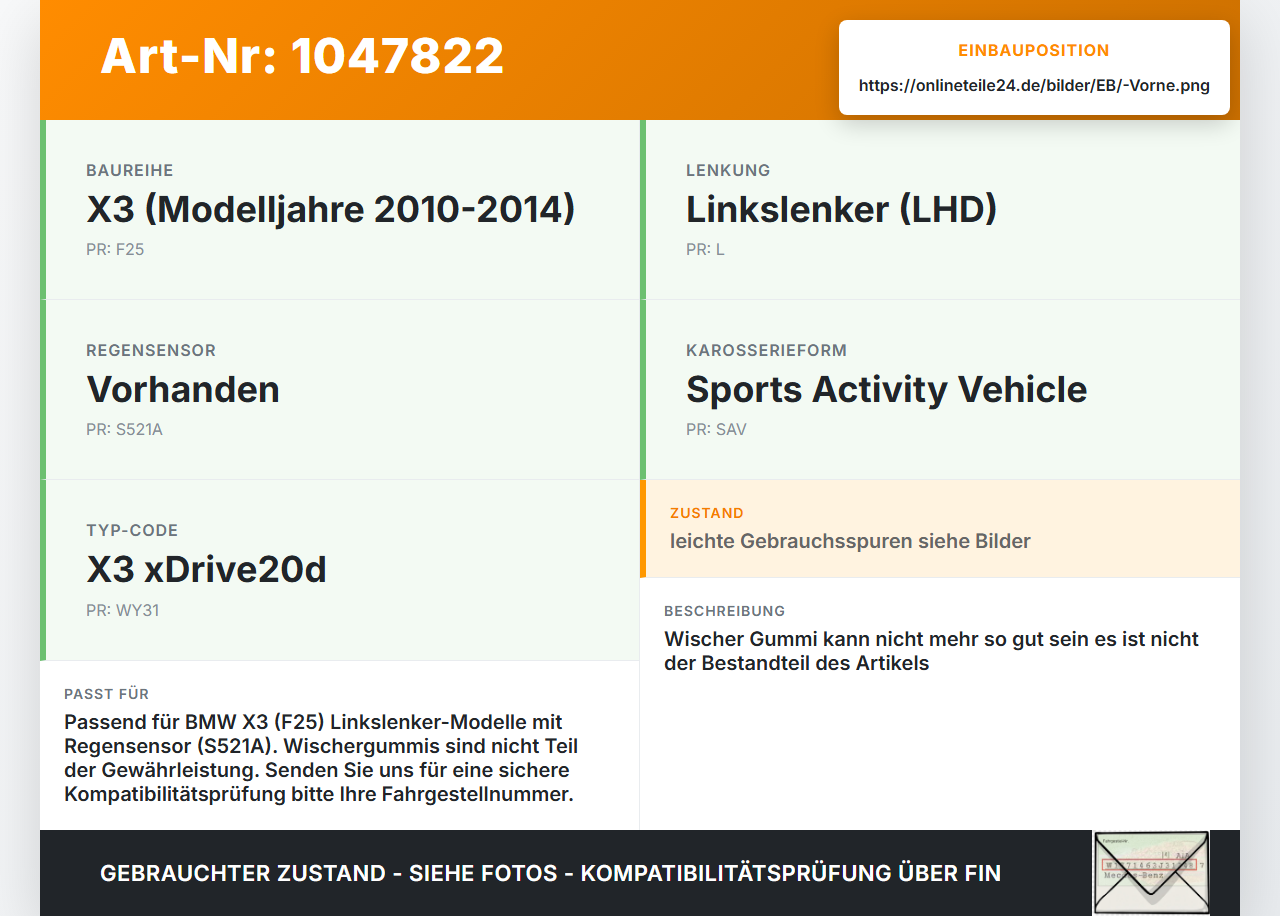1280x916 pixels.
Task: Select the X3 xDrive20d type code value
Action: click(x=206, y=570)
